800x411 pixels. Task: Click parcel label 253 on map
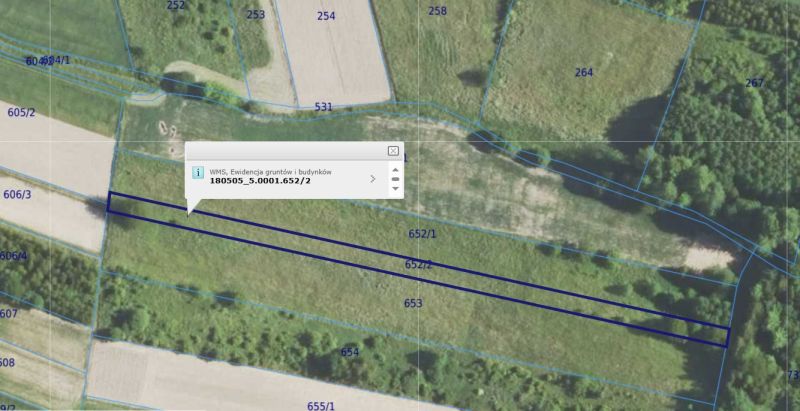click(x=256, y=14)
